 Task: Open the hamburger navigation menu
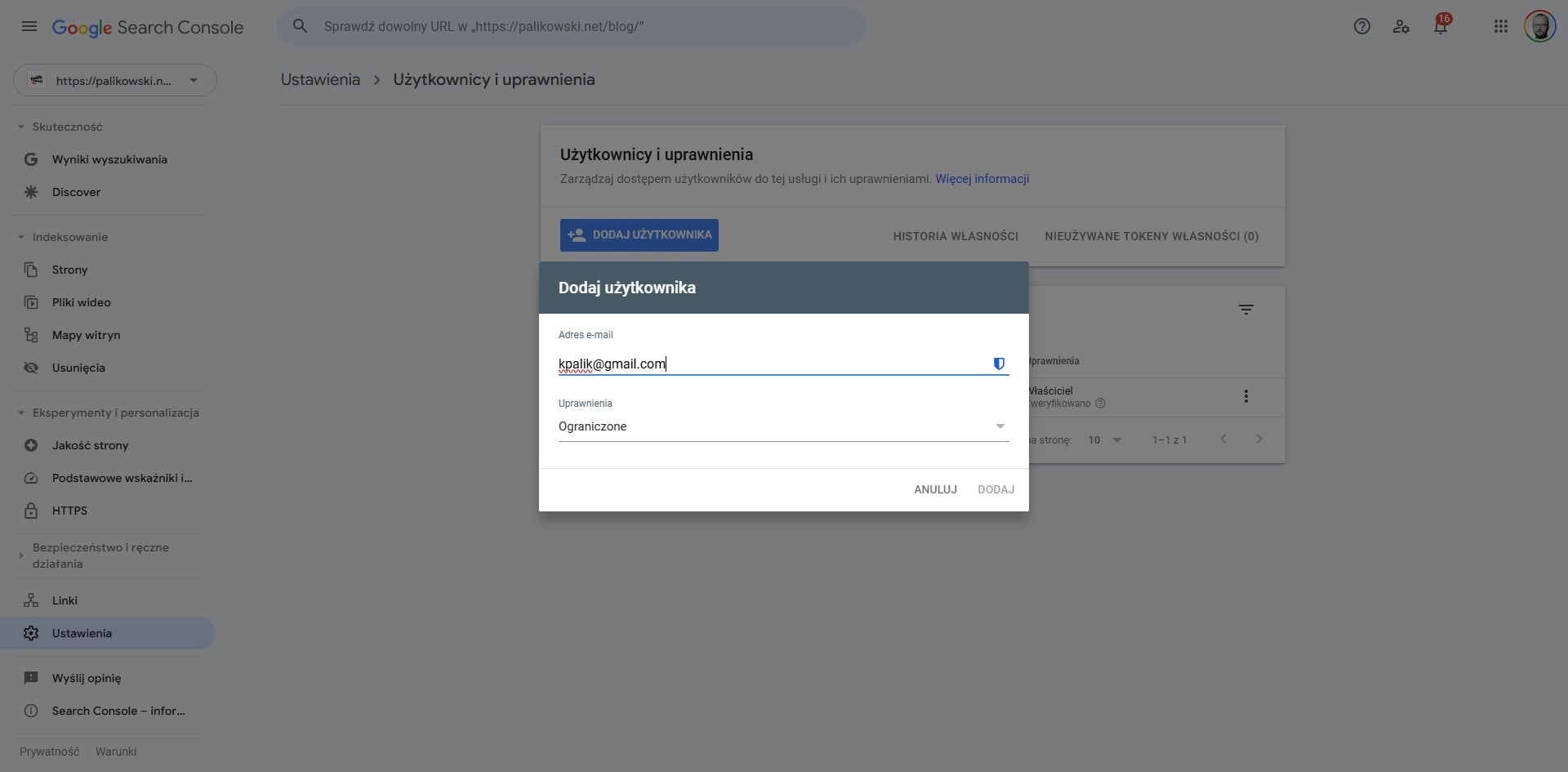coord(29,26)
